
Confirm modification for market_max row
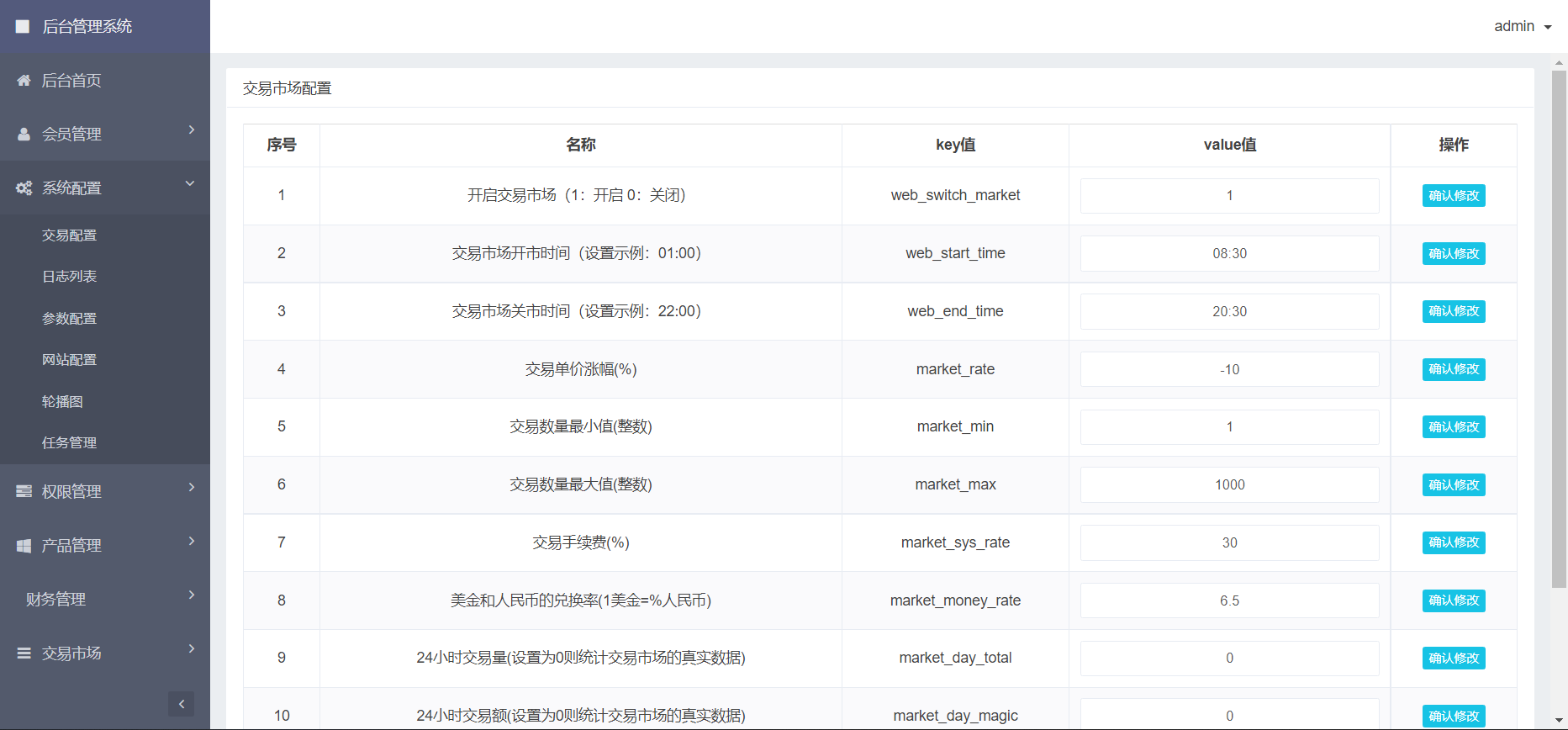1454,485
